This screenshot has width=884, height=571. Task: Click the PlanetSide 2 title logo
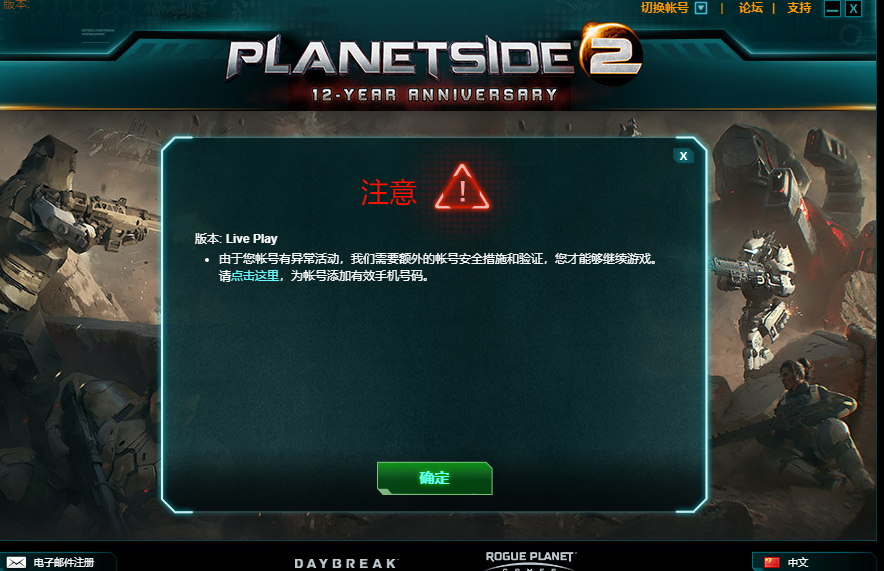(434, 56)
